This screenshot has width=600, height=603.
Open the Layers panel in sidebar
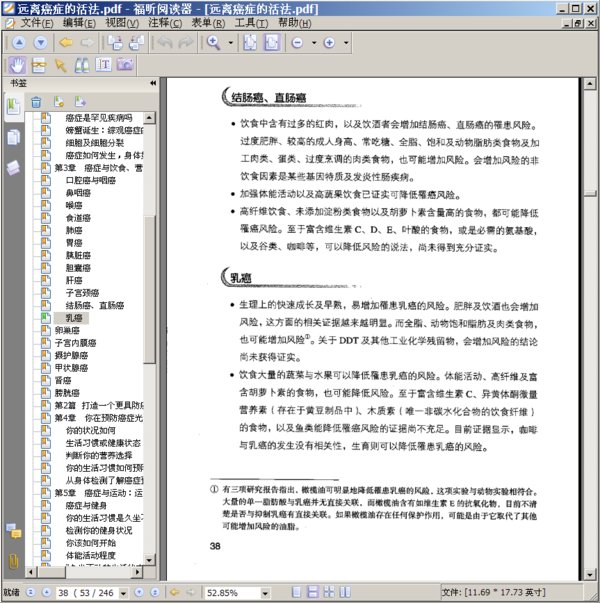point(13,168)
